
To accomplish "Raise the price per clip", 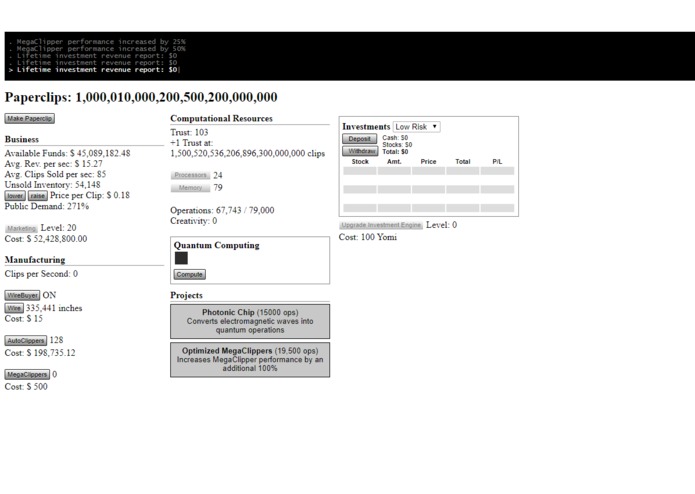I will click(x=38, y=195).
